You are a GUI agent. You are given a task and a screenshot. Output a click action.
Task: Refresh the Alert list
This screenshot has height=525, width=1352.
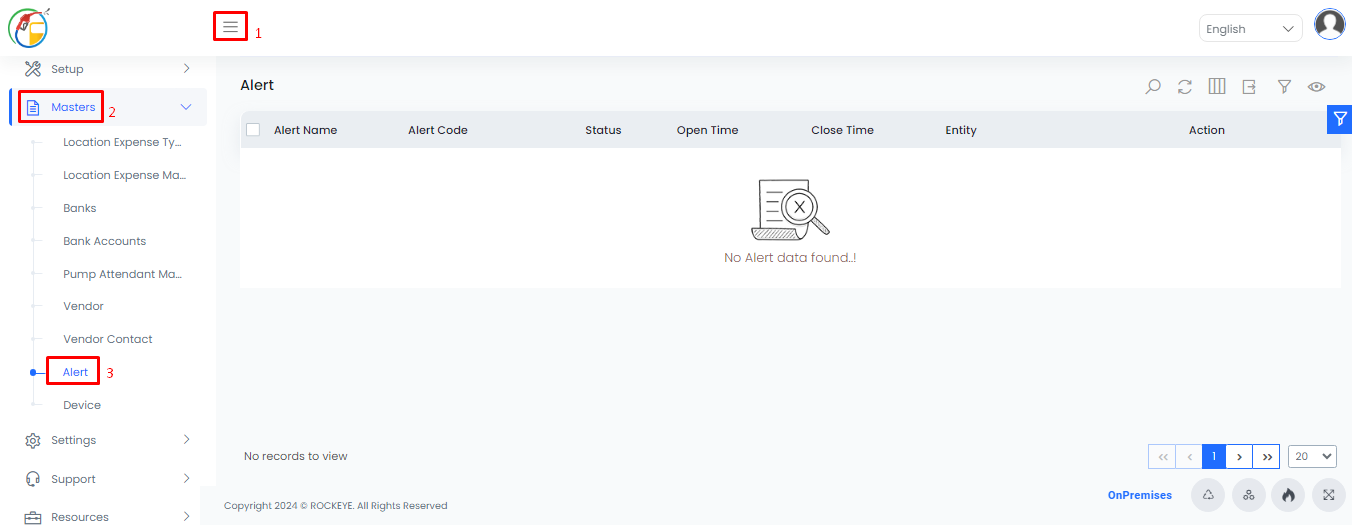(1185, 87)
